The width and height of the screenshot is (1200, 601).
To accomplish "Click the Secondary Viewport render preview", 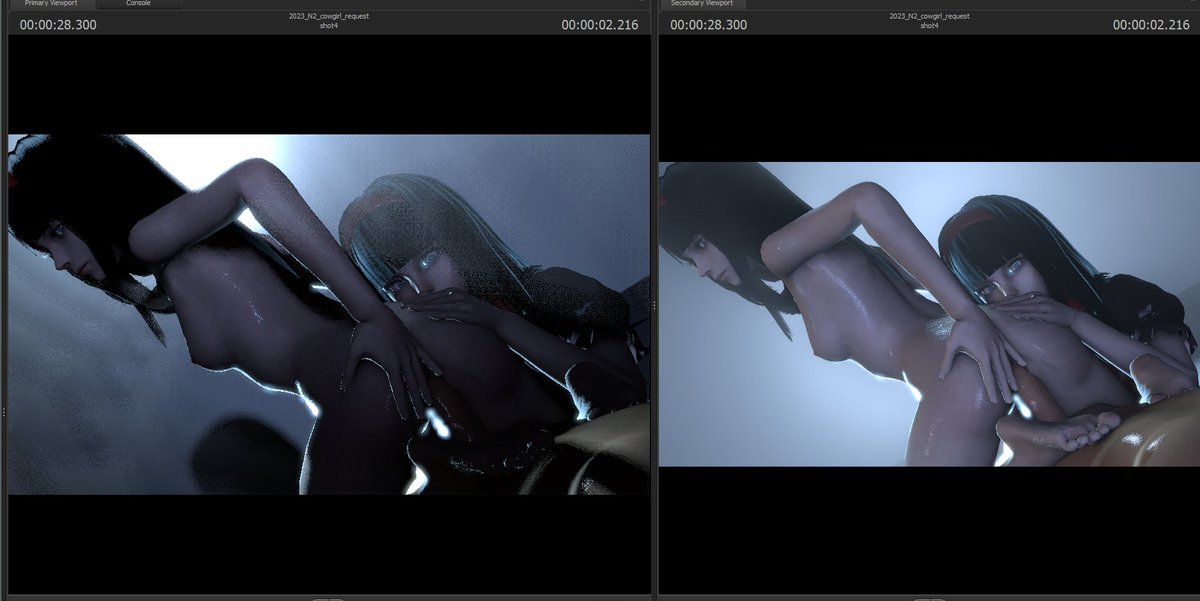I will [929, 314].
